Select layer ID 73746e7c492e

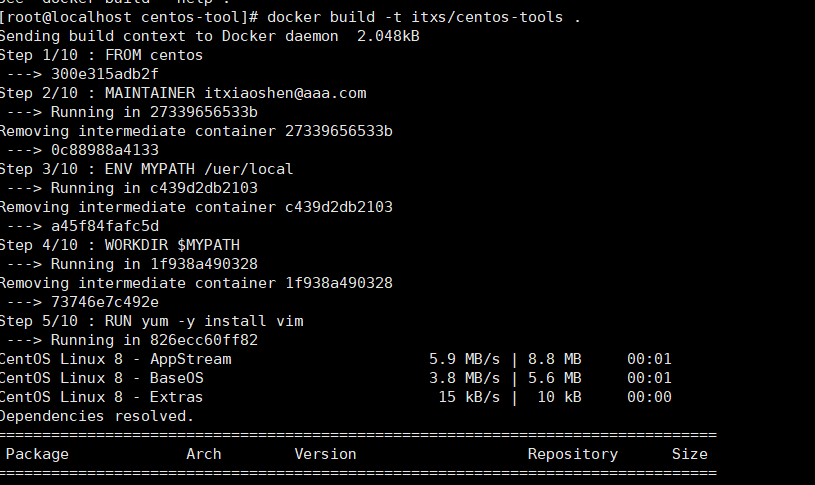click(104, 302)
